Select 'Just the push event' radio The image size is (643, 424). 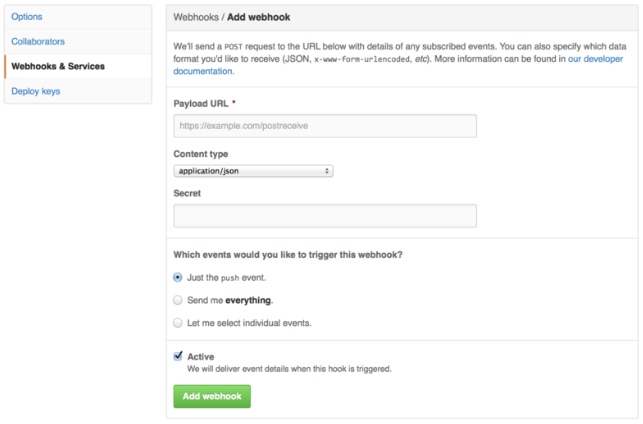178,278
